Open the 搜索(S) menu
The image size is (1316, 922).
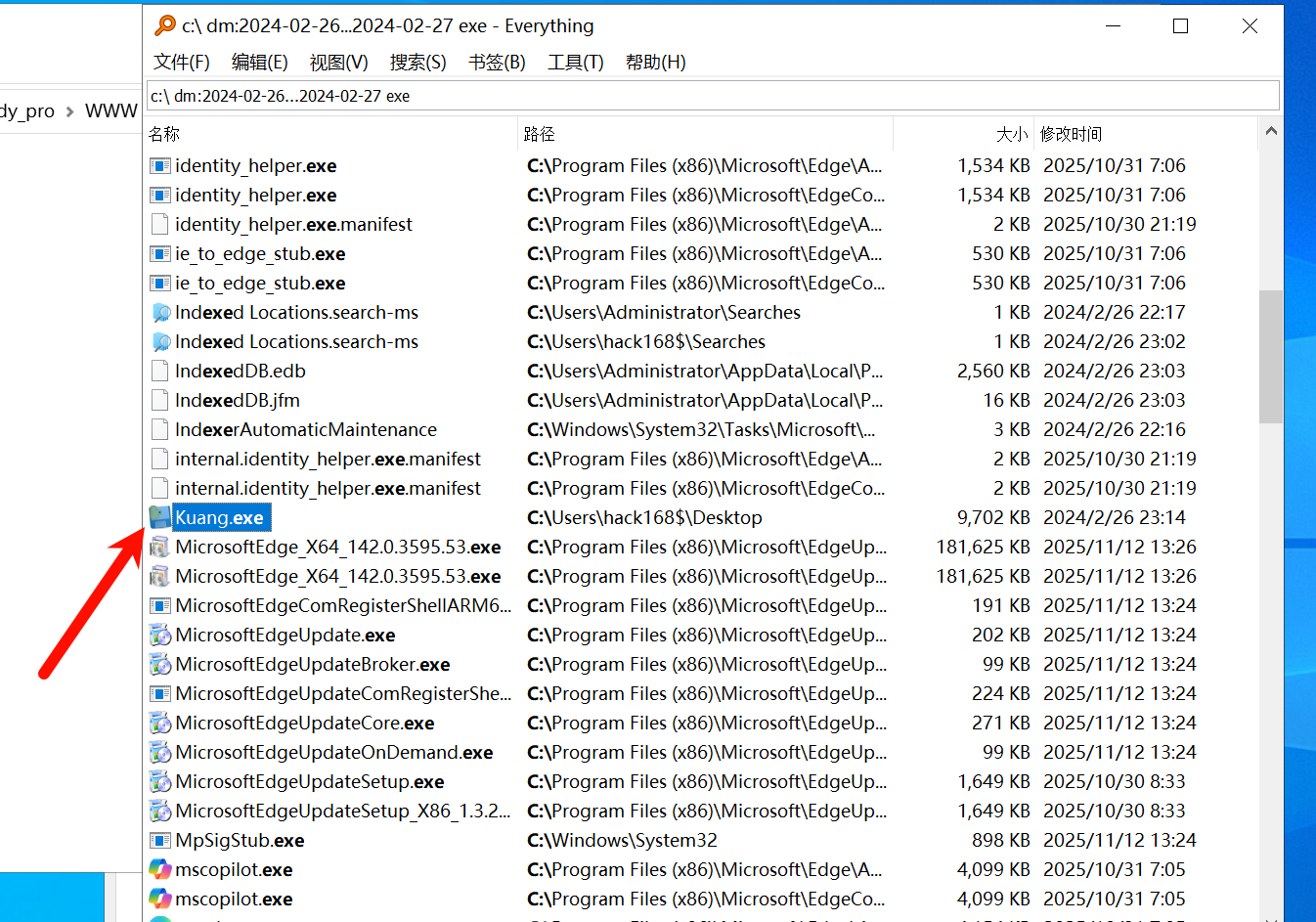[x=417, y=62]
